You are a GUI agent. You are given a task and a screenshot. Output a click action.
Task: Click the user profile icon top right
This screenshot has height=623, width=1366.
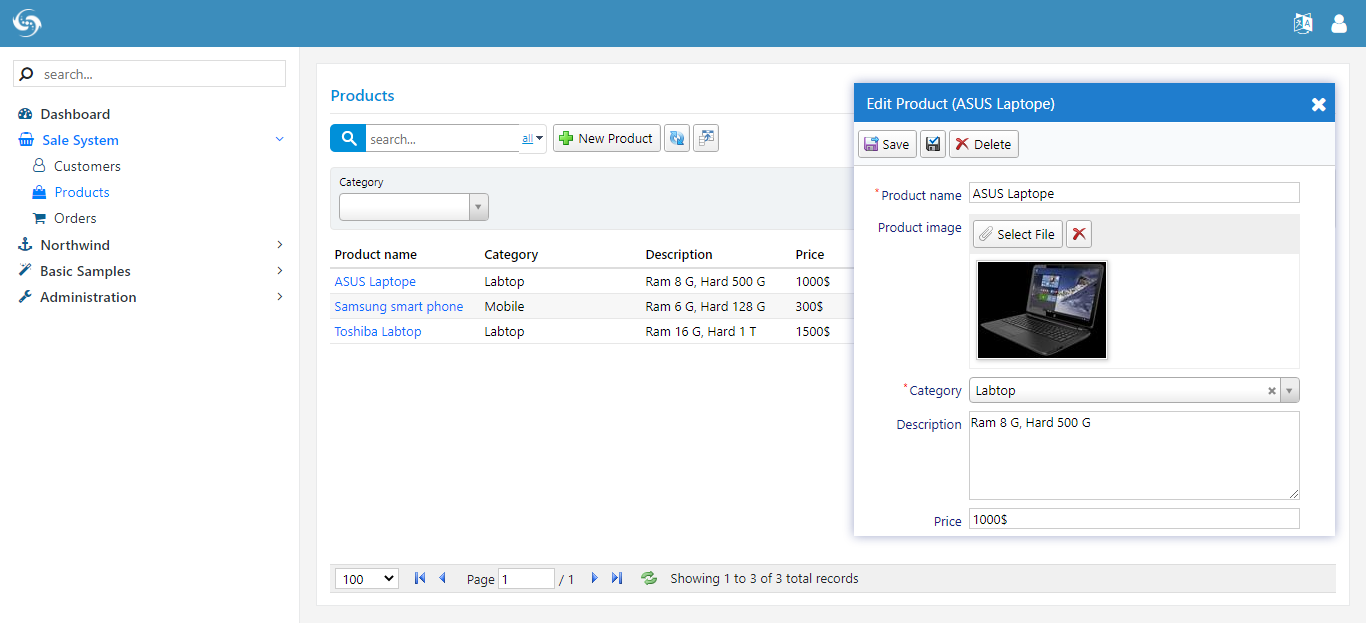click(x=1339, y=22)
